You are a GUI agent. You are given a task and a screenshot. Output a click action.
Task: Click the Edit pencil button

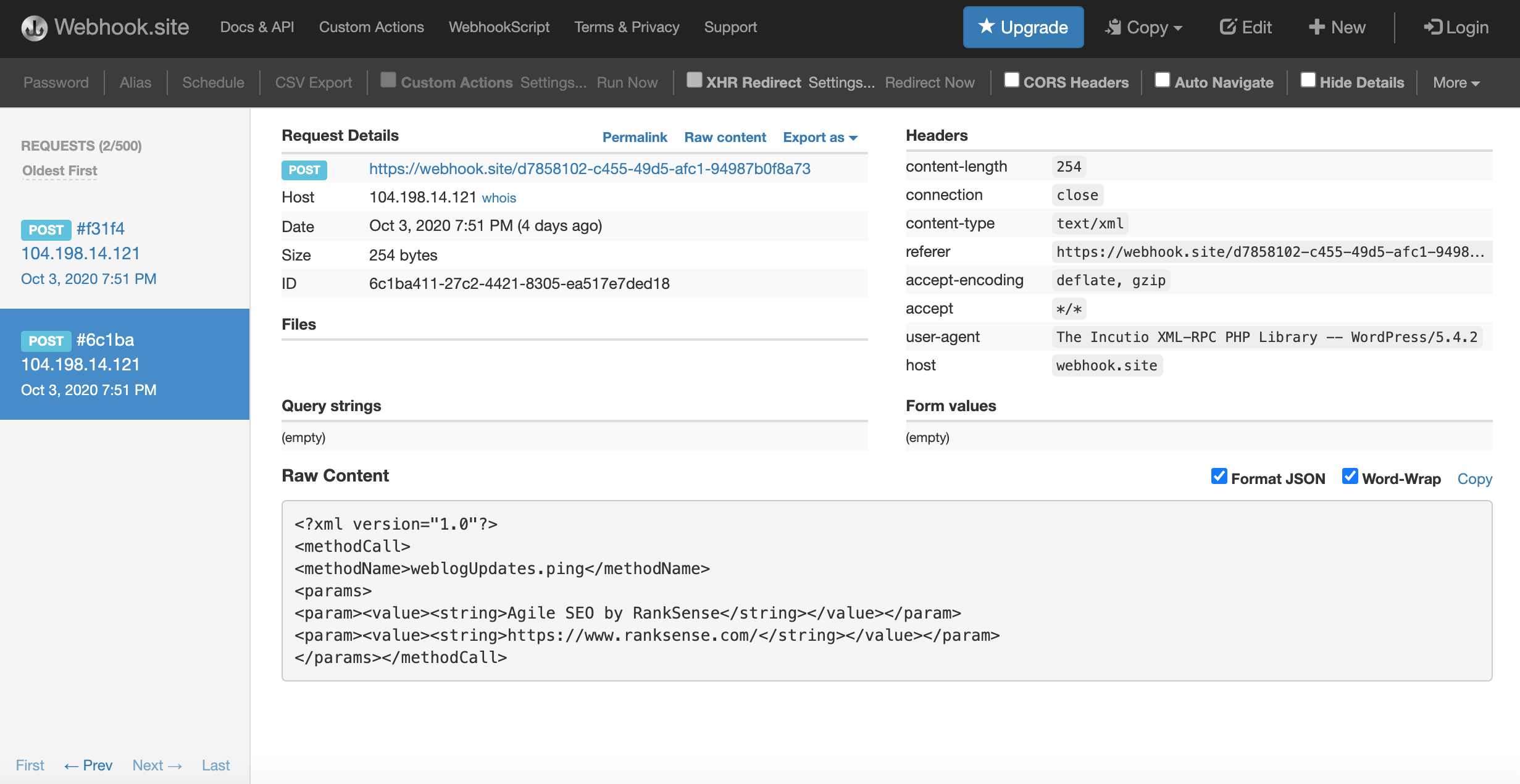coord(1245,27)
